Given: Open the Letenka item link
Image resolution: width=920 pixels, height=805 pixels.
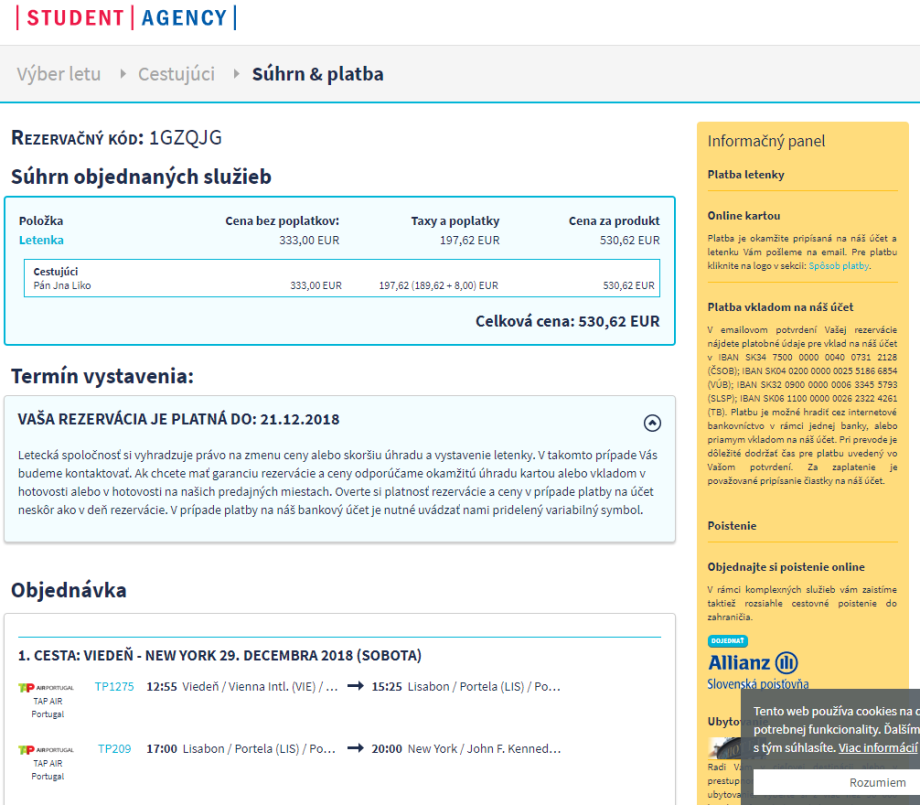Looking at the screenshot, I should [x=41, y=240].
